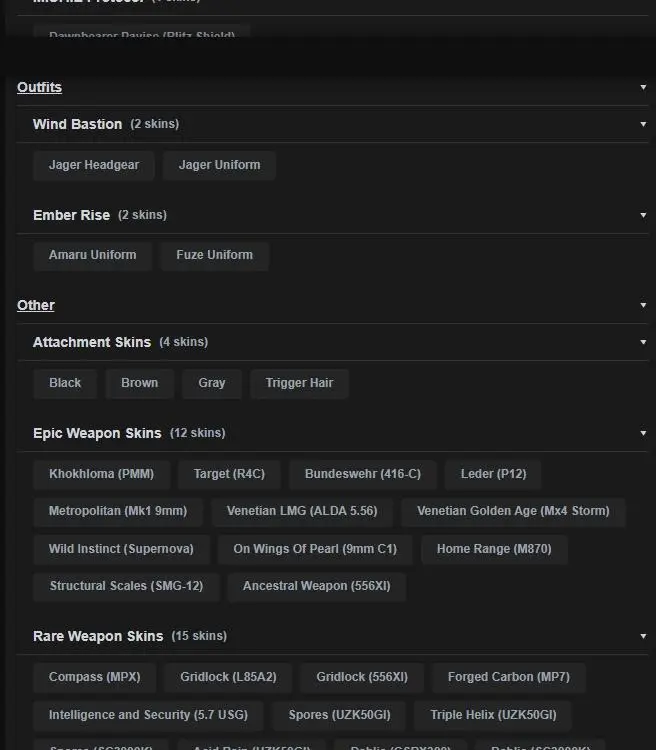The width and height of the screenshot is (656, 750).
Task: Collapse the Rare Weapon Skins arrow
Action: (x=643, y=636)
